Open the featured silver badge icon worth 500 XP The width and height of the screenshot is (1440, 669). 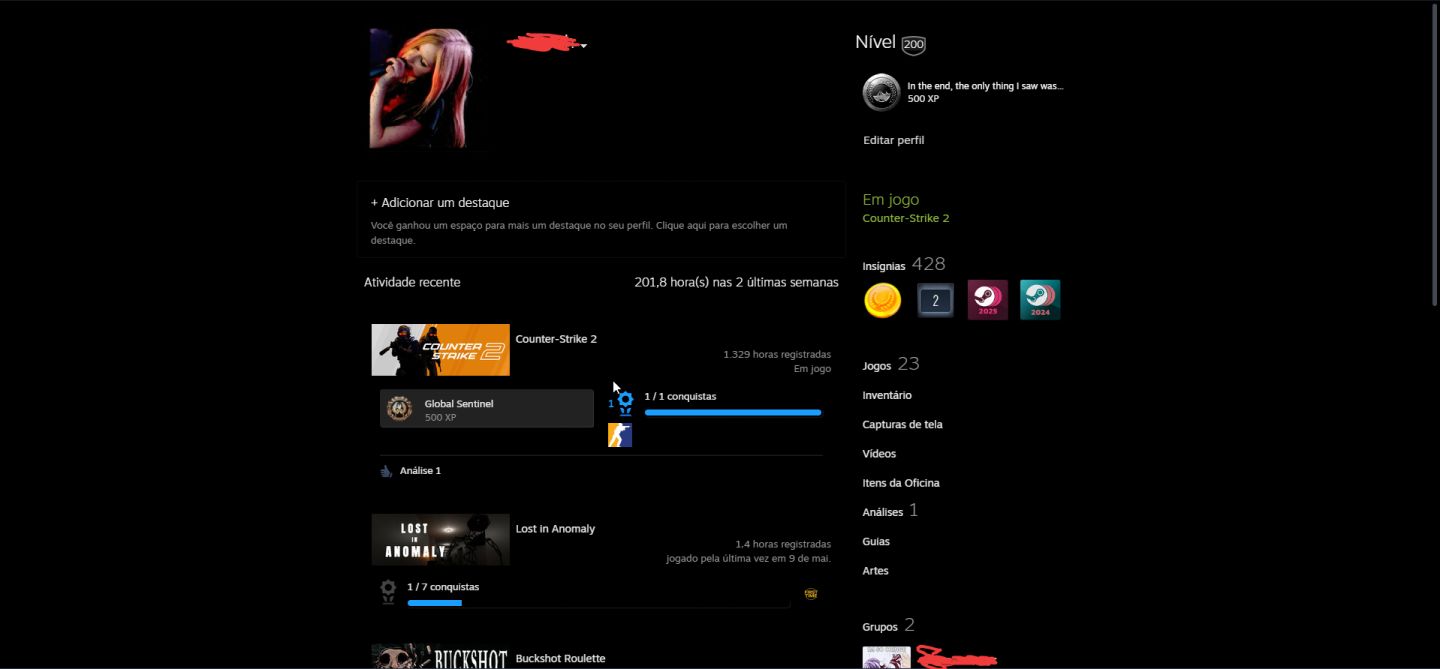(x=881, y=92)
